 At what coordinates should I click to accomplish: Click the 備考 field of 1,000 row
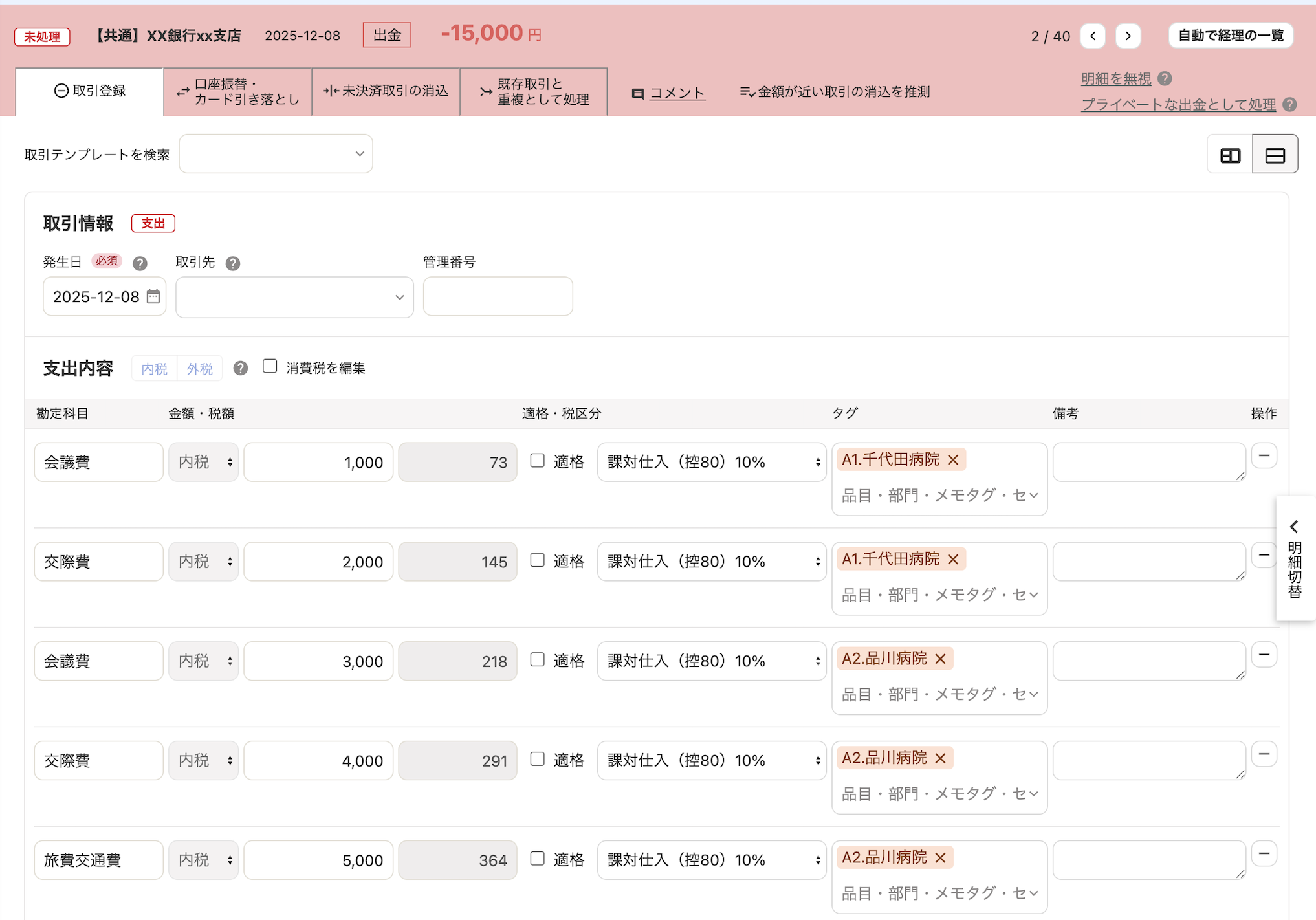(1149, 462)
